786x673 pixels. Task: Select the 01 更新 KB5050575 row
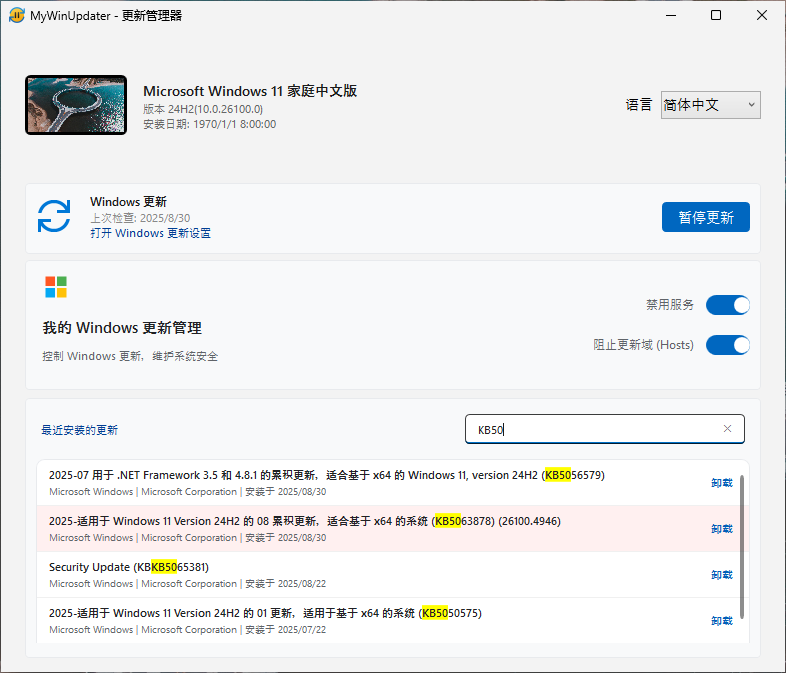393,620
